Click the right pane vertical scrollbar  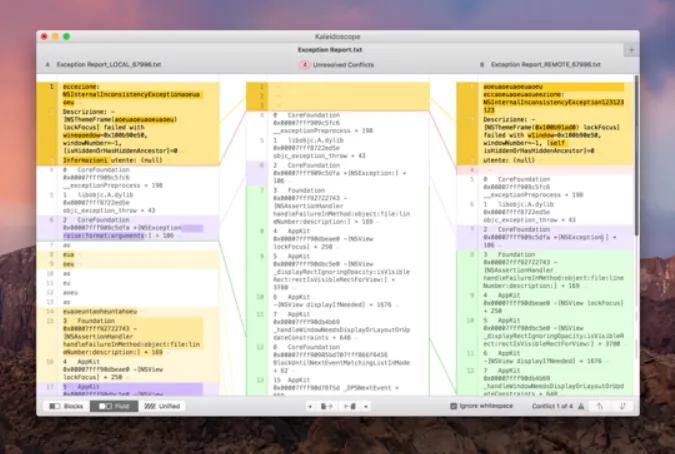point(636,155)
